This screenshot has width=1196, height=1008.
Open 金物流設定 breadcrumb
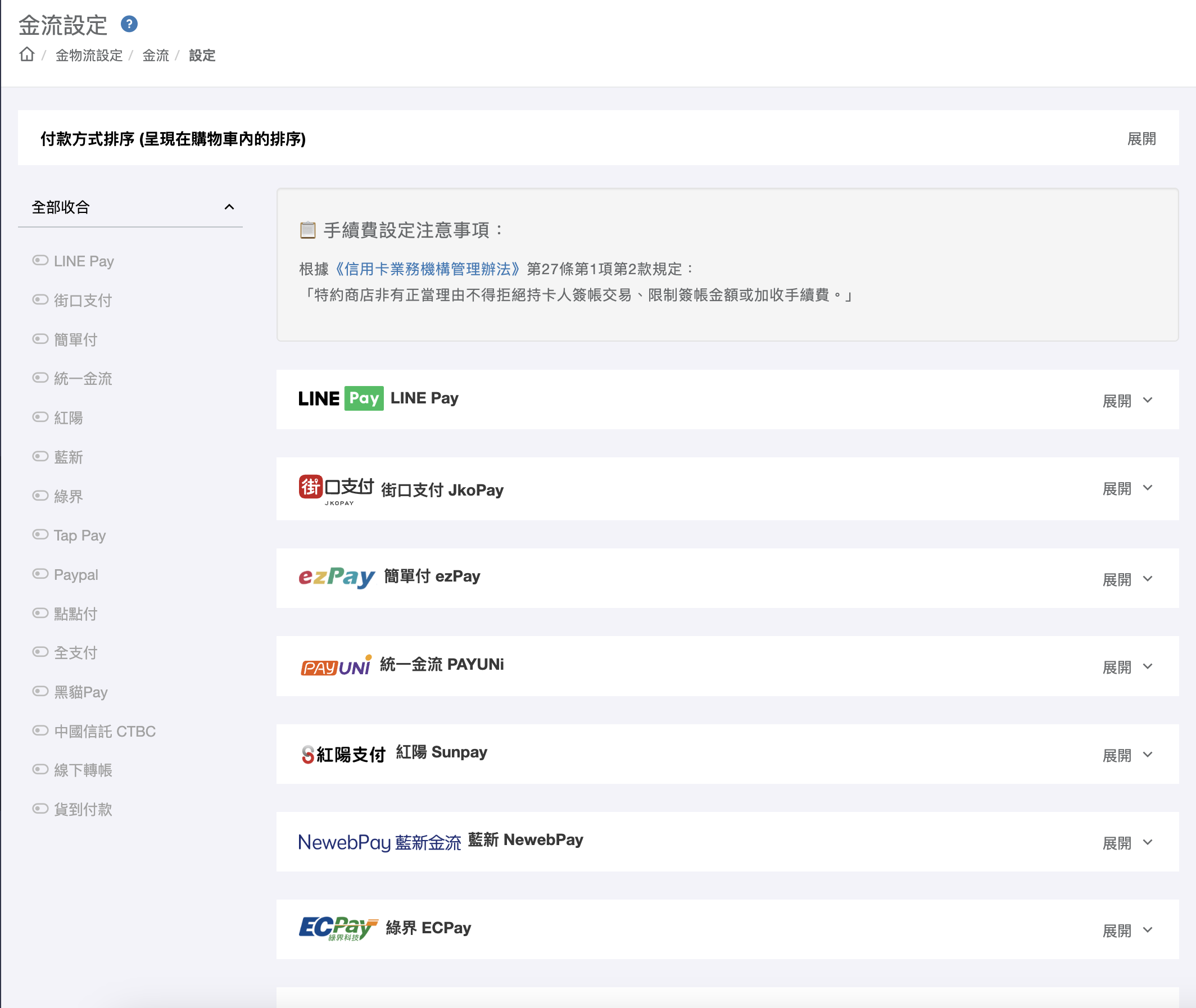pos(89,56)
